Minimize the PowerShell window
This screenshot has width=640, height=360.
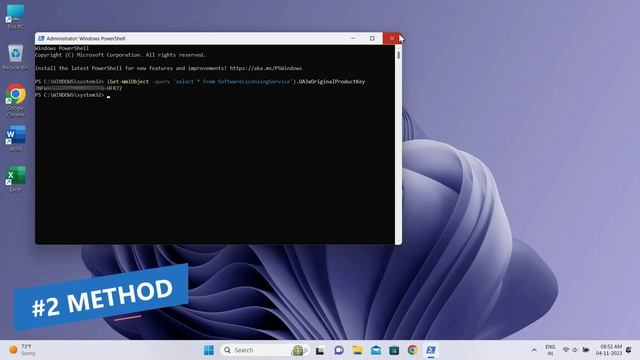(x=353, y=38)
